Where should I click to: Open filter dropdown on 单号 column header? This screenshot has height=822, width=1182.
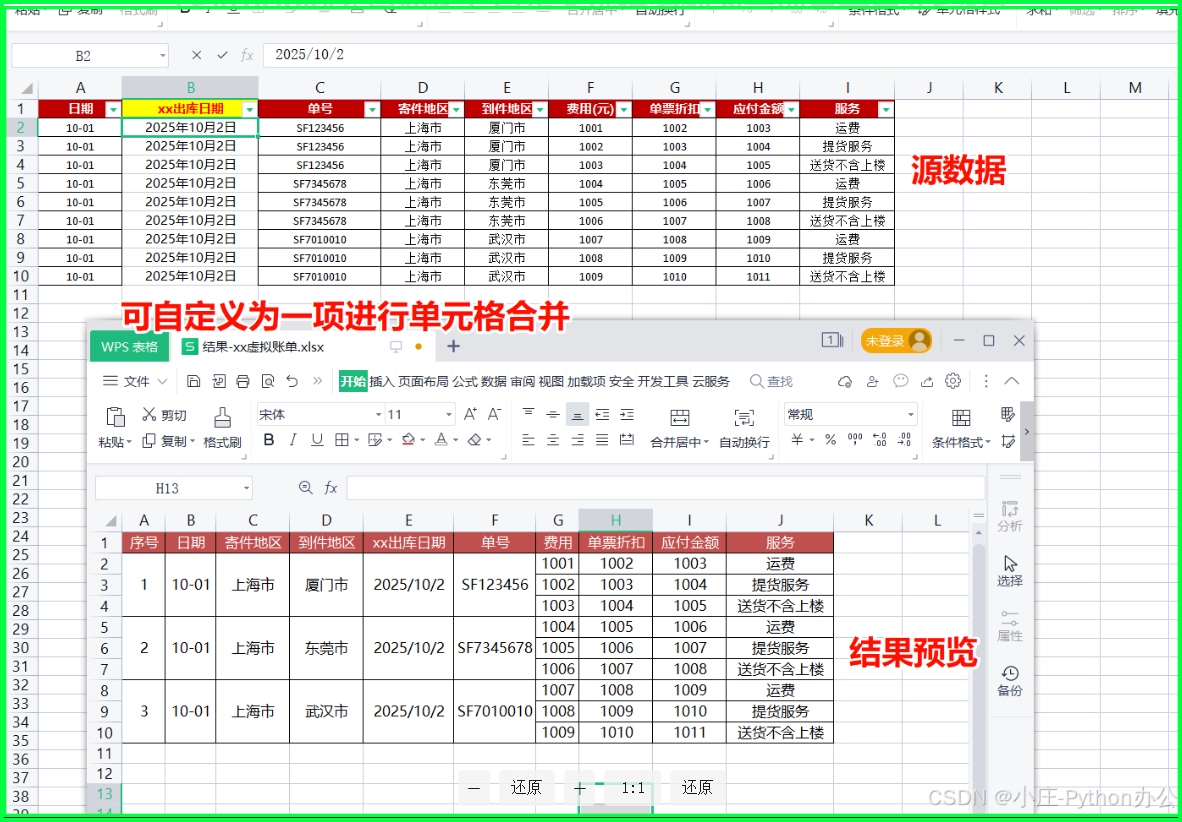coord(372,109)
